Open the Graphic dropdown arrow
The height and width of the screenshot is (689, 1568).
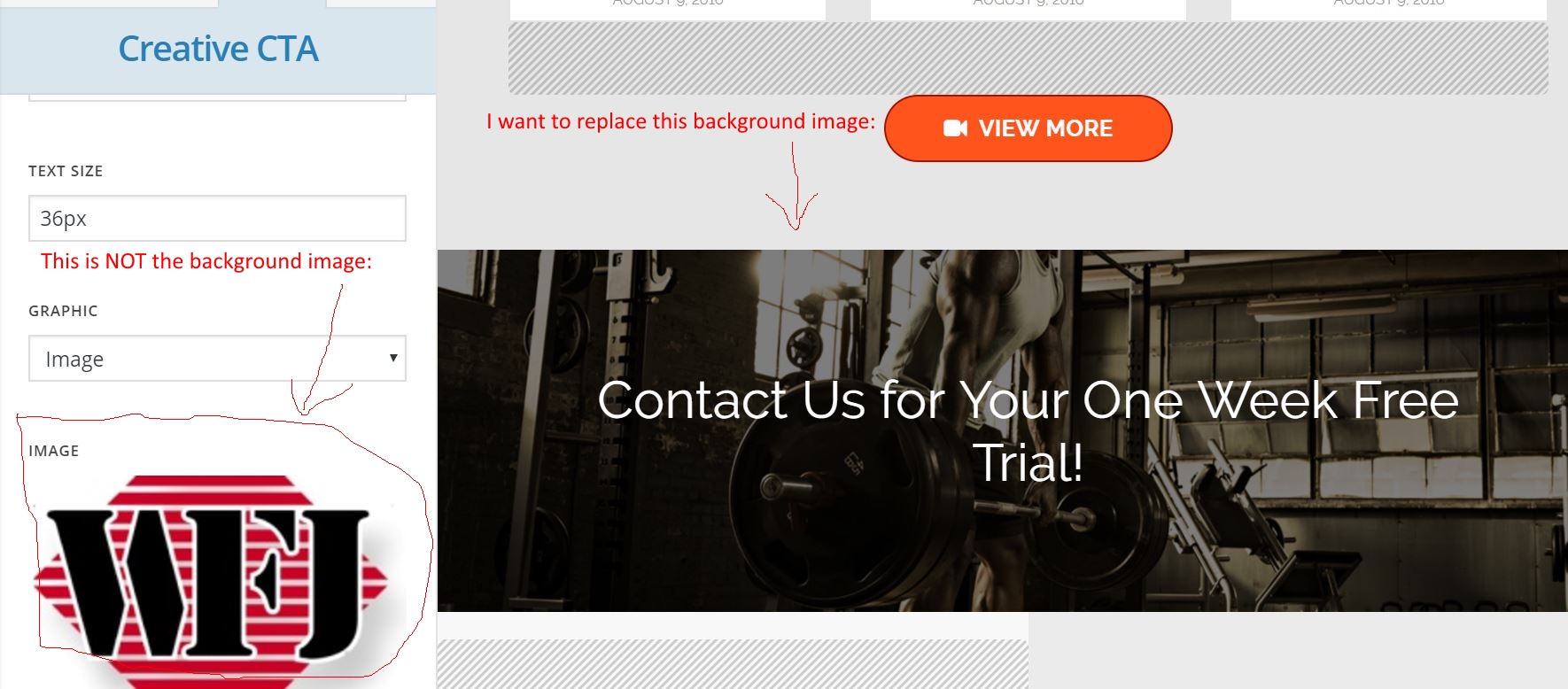click(393, 358)
